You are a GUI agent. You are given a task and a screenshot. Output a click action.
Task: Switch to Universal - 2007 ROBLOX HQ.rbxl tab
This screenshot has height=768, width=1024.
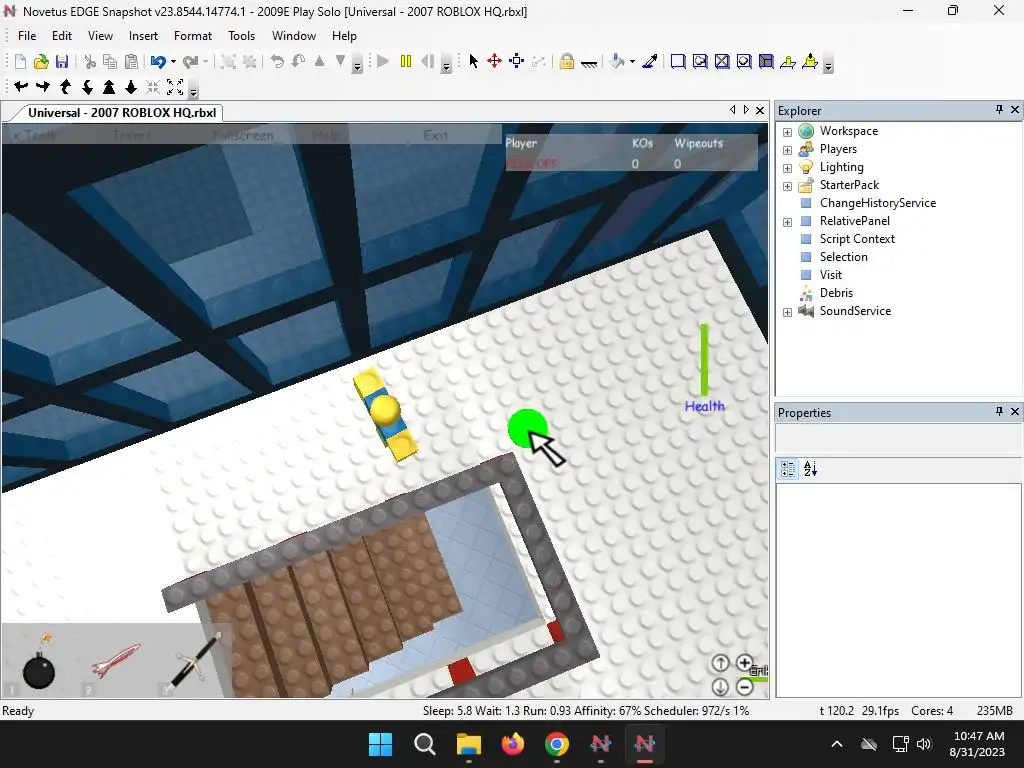[121, 112]
